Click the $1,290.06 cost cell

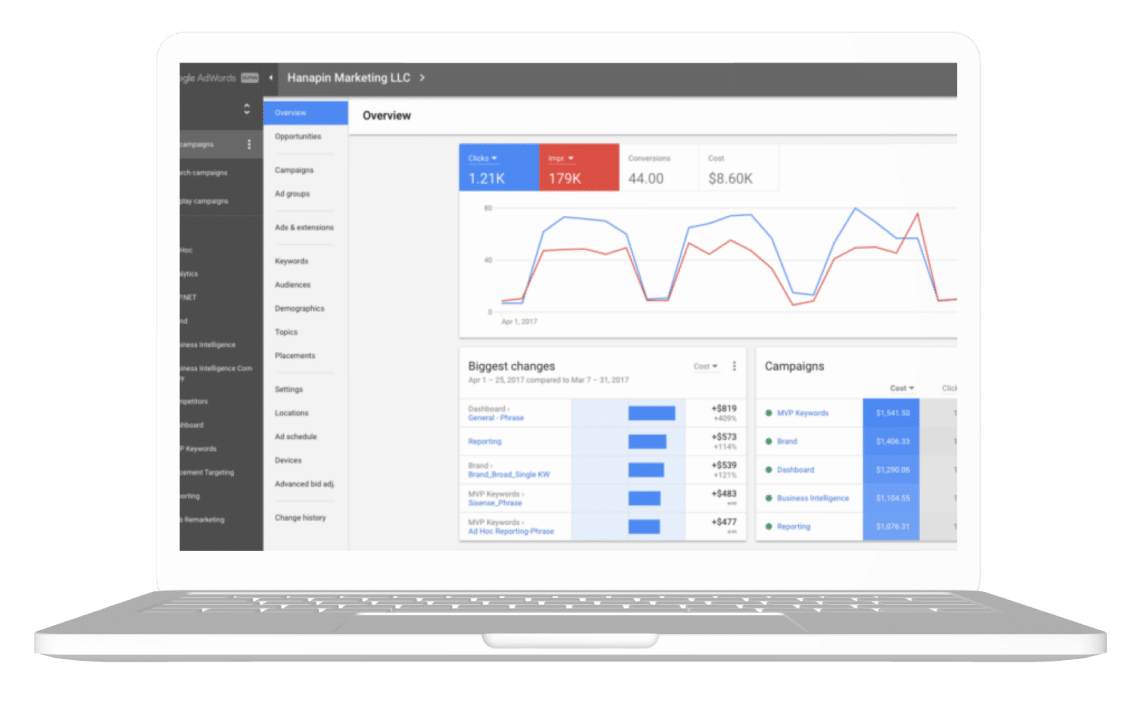click(891, 470)
